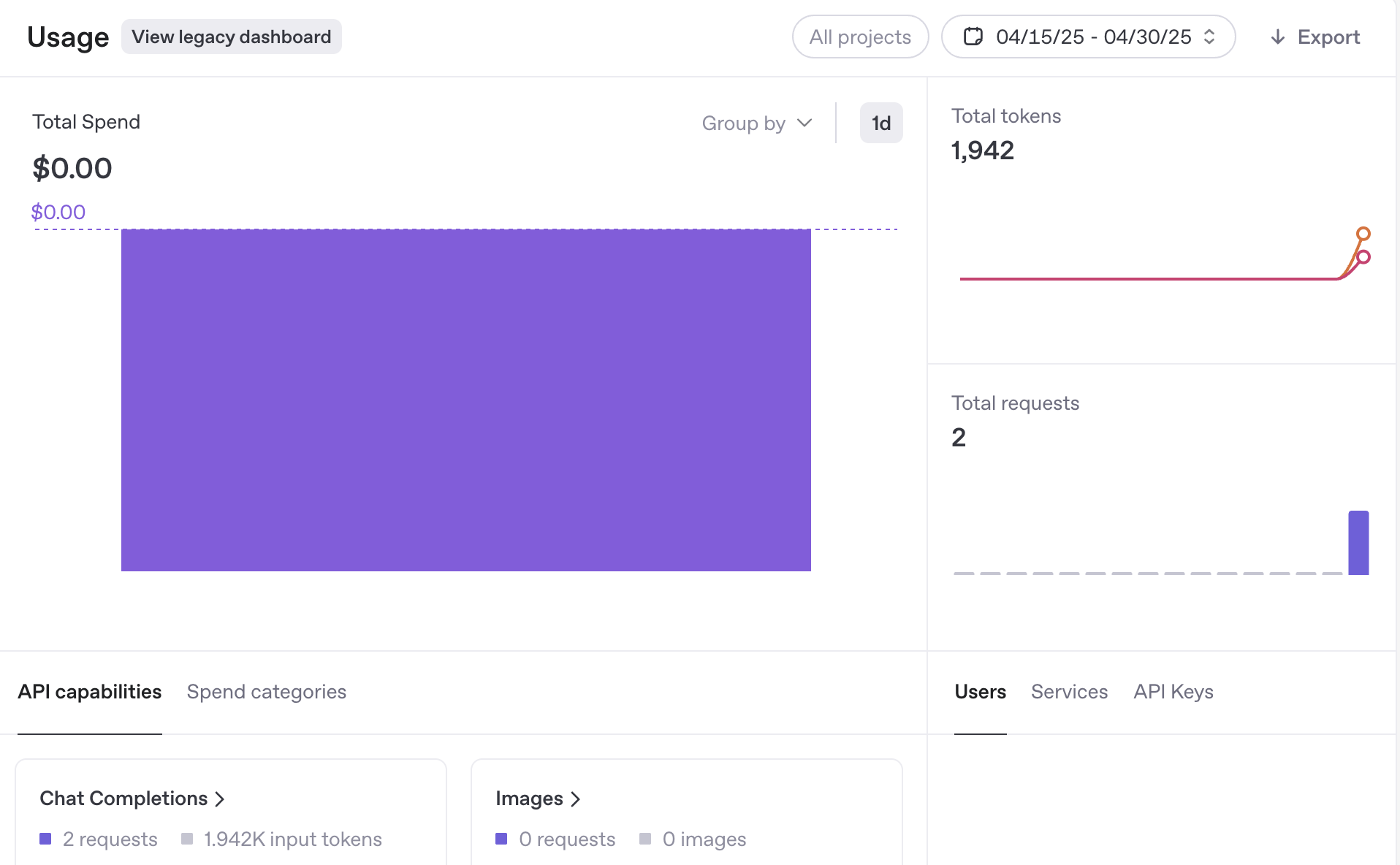Click the chevron next to Chat Completions
The width and height of the screenshot is (1400, 865).
click(219, 799)
